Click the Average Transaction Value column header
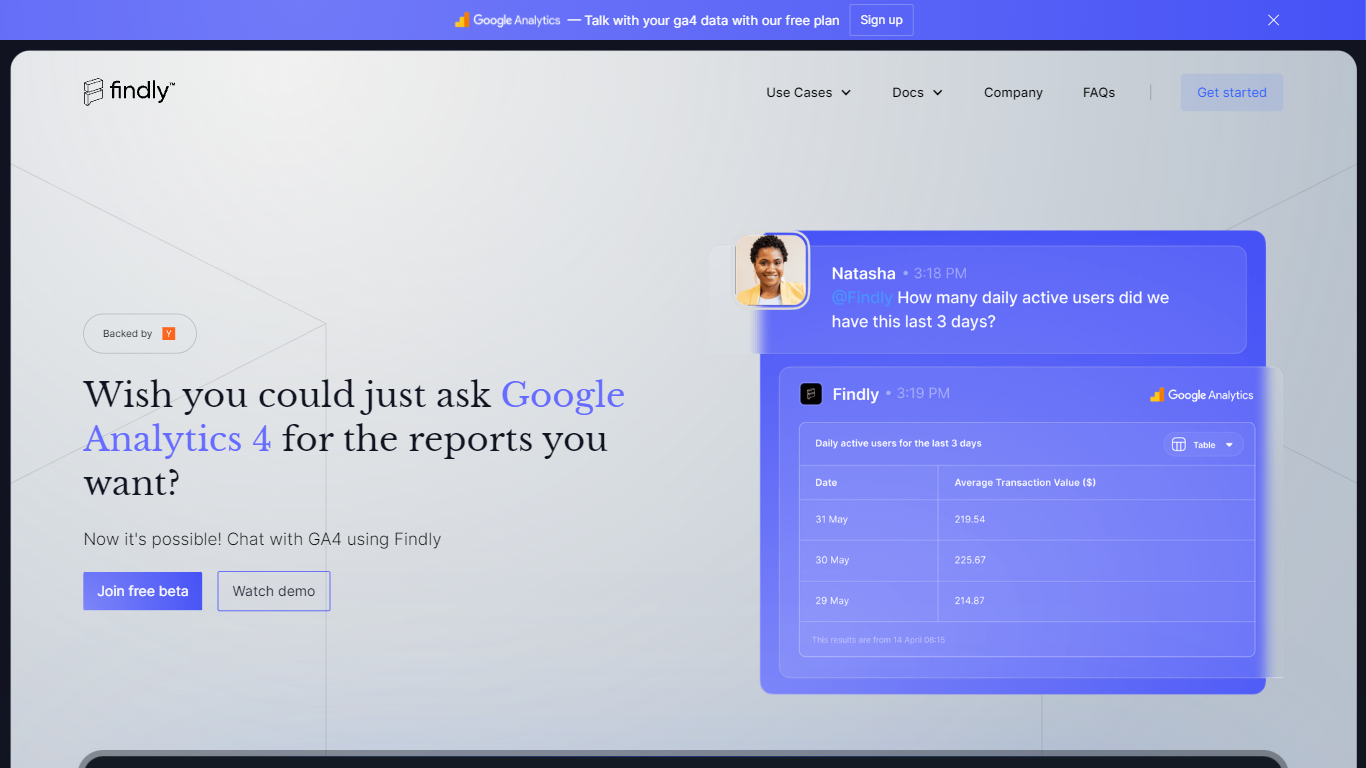Image resolution: width=1366 pixels, height=768 pixels. point(1025,483)
